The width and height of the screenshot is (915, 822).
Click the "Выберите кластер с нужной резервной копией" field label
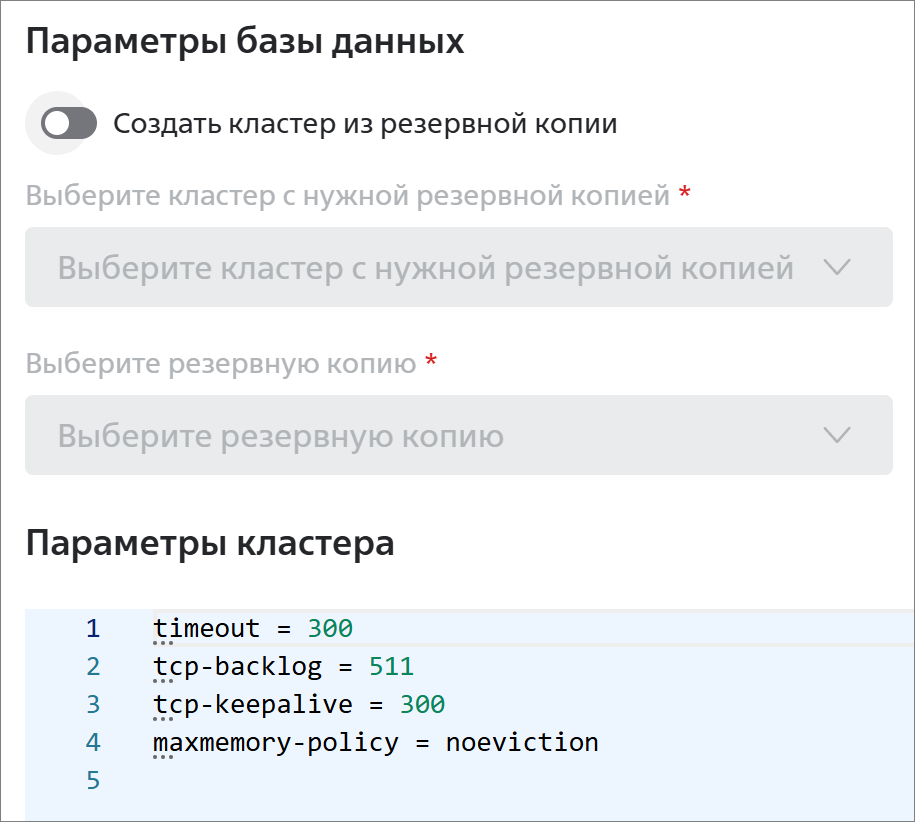348,195
